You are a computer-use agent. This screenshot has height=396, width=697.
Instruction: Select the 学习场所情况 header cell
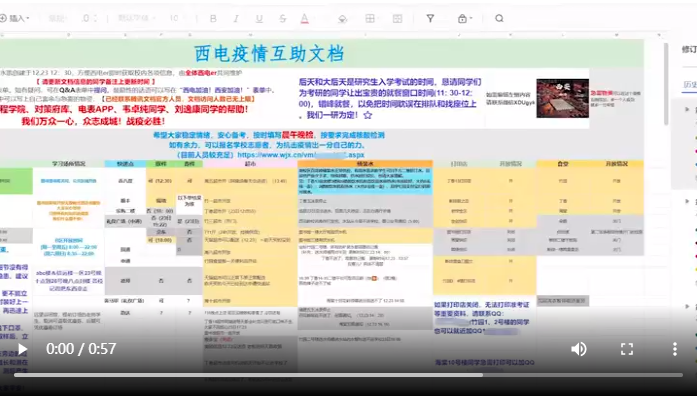68,164
